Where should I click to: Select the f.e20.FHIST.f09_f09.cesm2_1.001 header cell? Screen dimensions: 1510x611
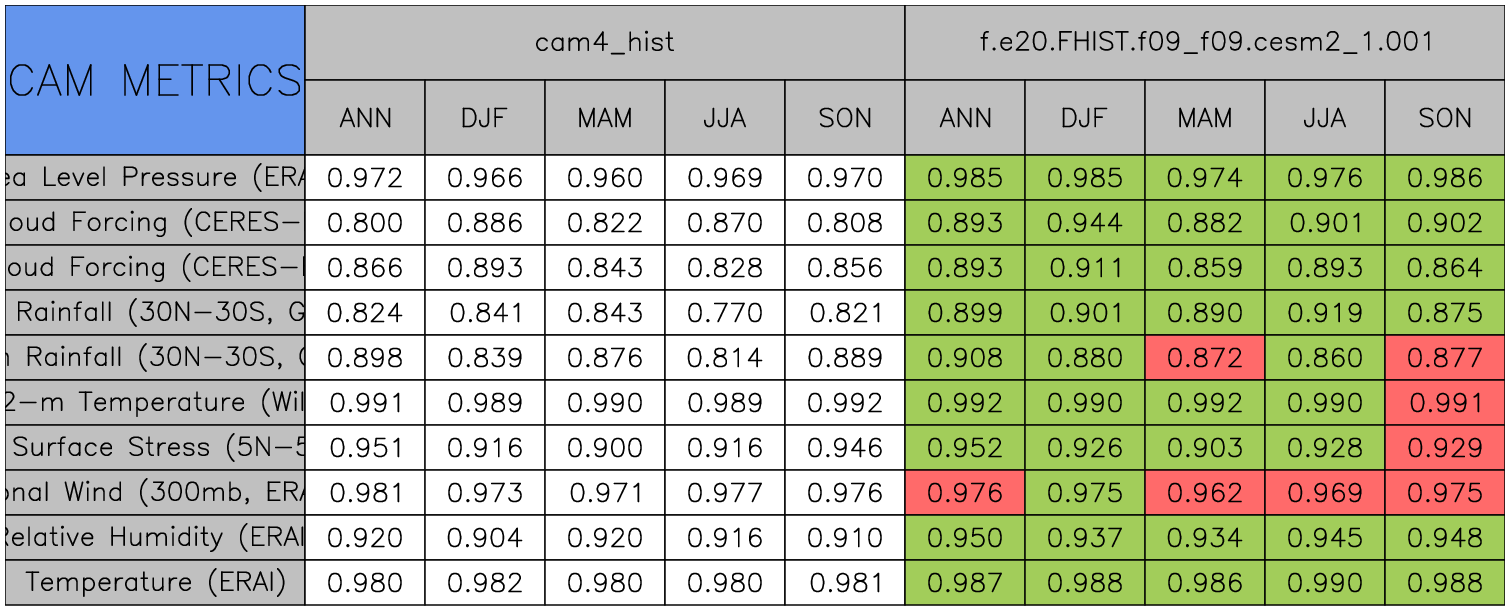point(1206,42)
